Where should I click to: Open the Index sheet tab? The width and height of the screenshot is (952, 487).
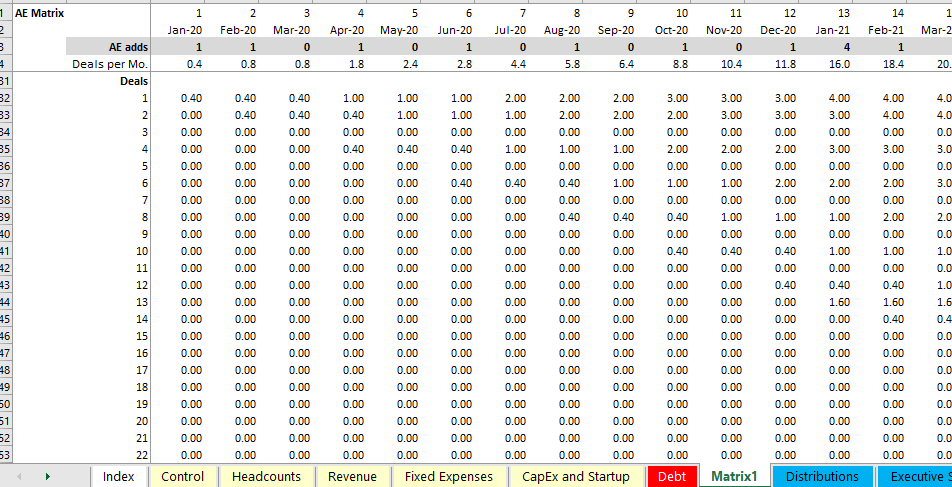(x=119, y=477)
